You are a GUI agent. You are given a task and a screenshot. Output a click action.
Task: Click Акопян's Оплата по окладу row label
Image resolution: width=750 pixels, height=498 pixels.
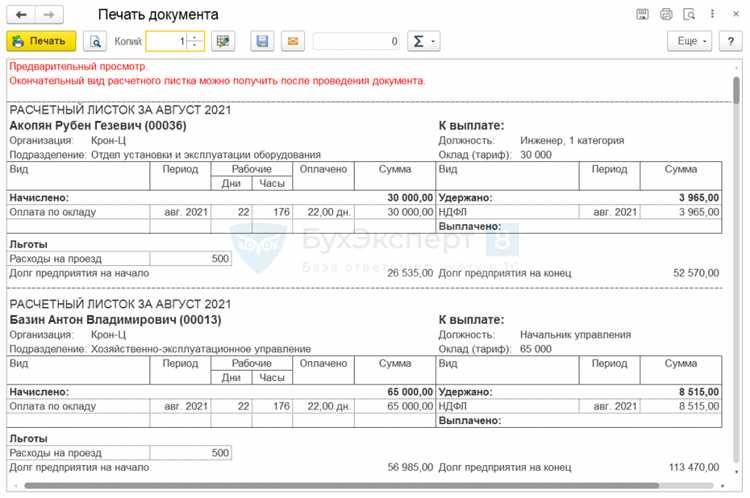(x=53, y=212)
